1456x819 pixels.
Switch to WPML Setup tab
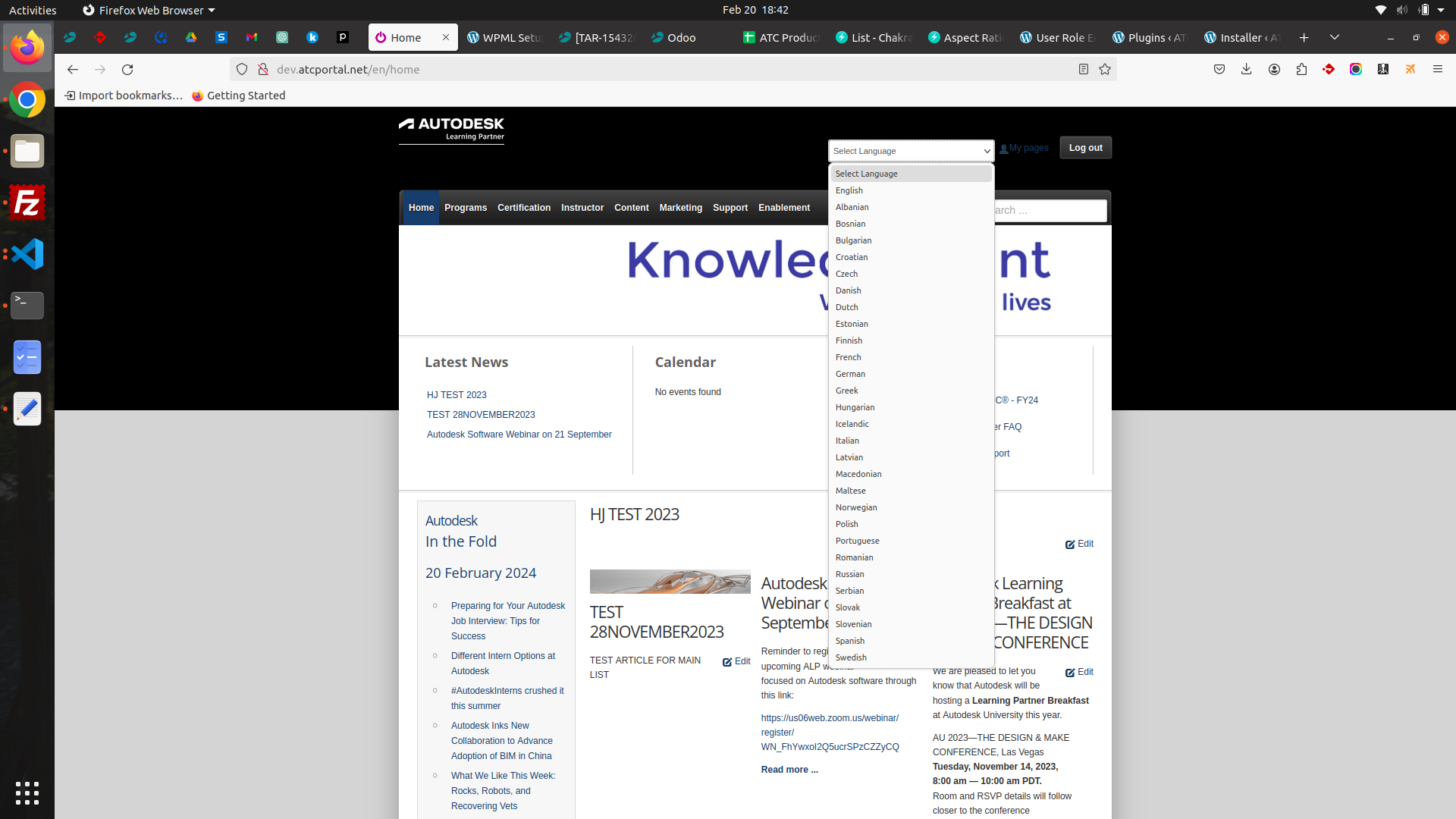point(504,37)
